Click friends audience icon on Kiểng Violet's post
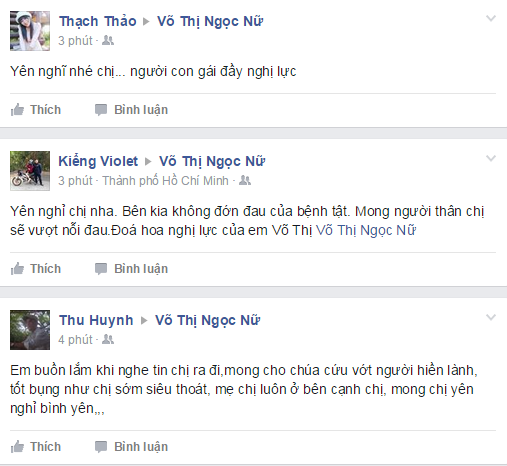This screenshot has width=507, height=466. click(245, 180)
